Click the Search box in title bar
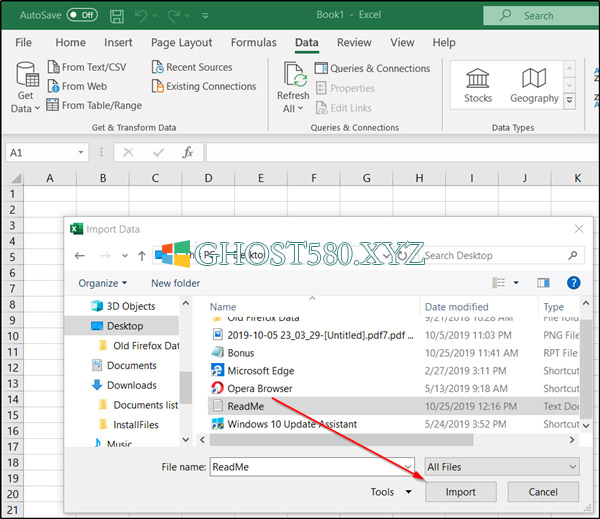600x519 pixels. [x=541, y=16]
